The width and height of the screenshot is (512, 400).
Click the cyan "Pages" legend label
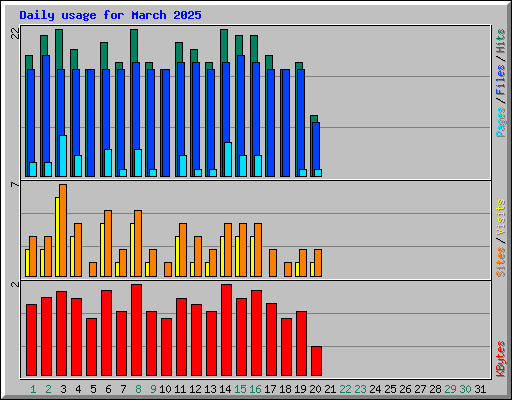point(500,122)
